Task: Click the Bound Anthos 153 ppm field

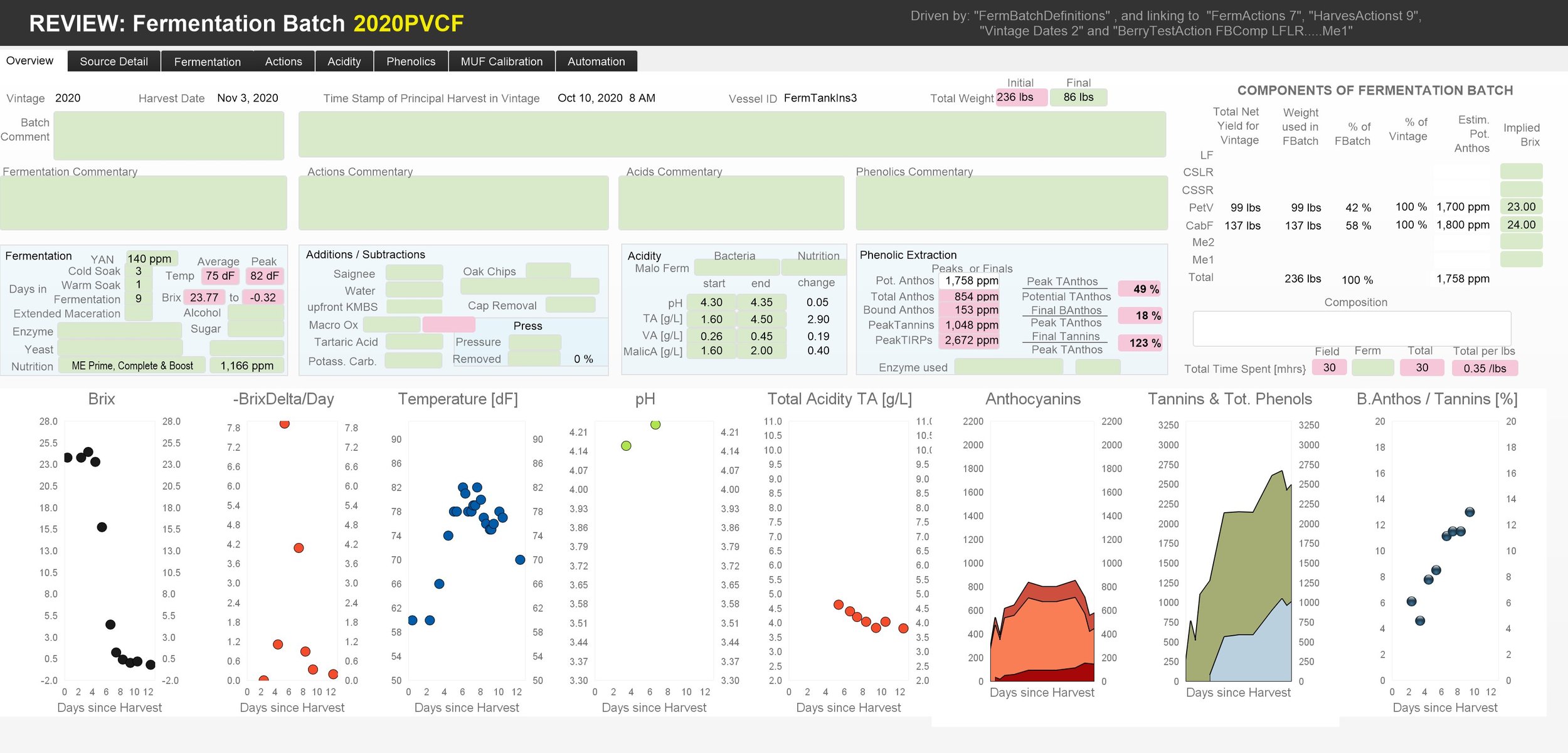Action: point(970,310)
